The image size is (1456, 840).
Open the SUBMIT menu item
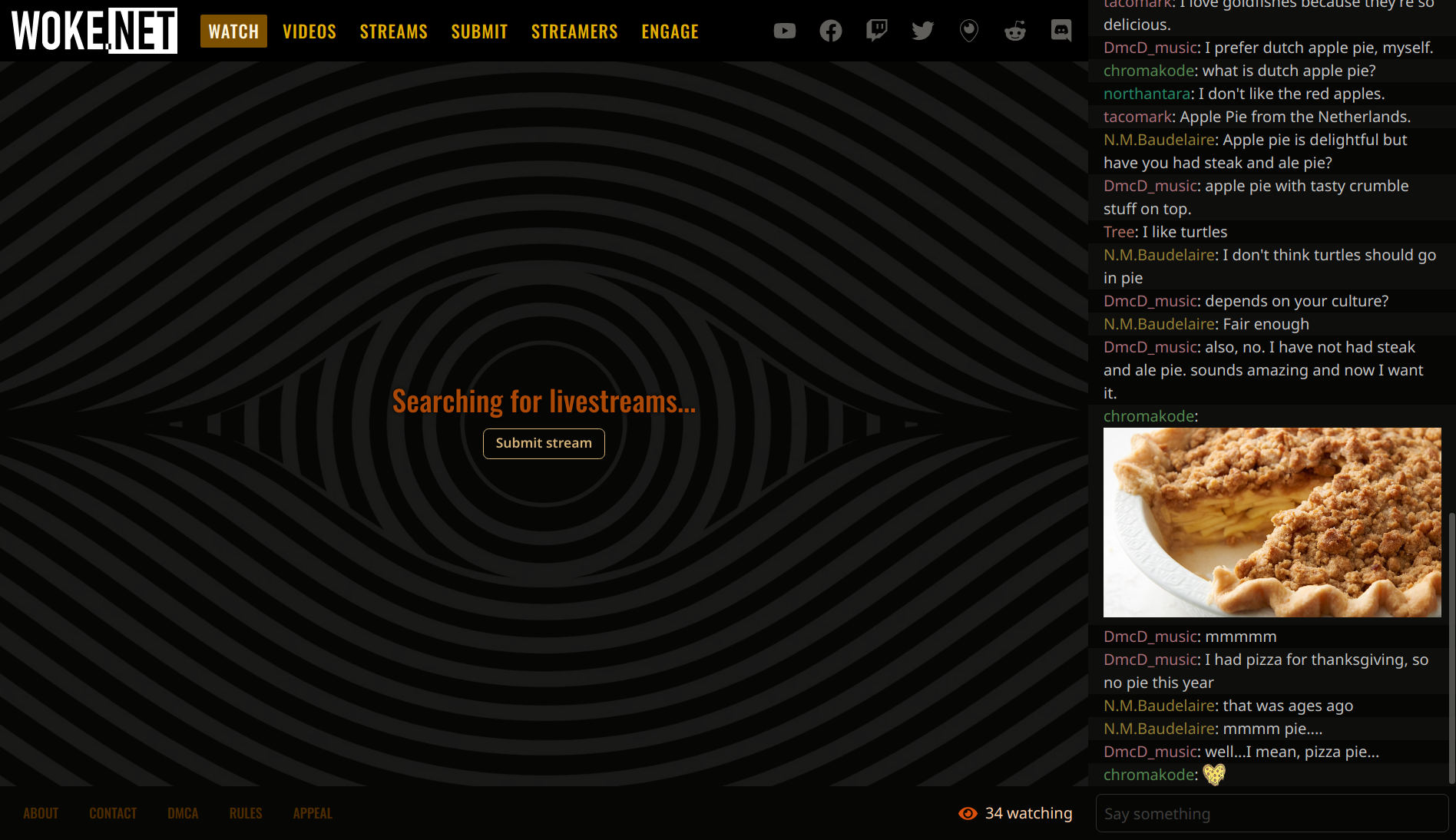click(479, 31)
